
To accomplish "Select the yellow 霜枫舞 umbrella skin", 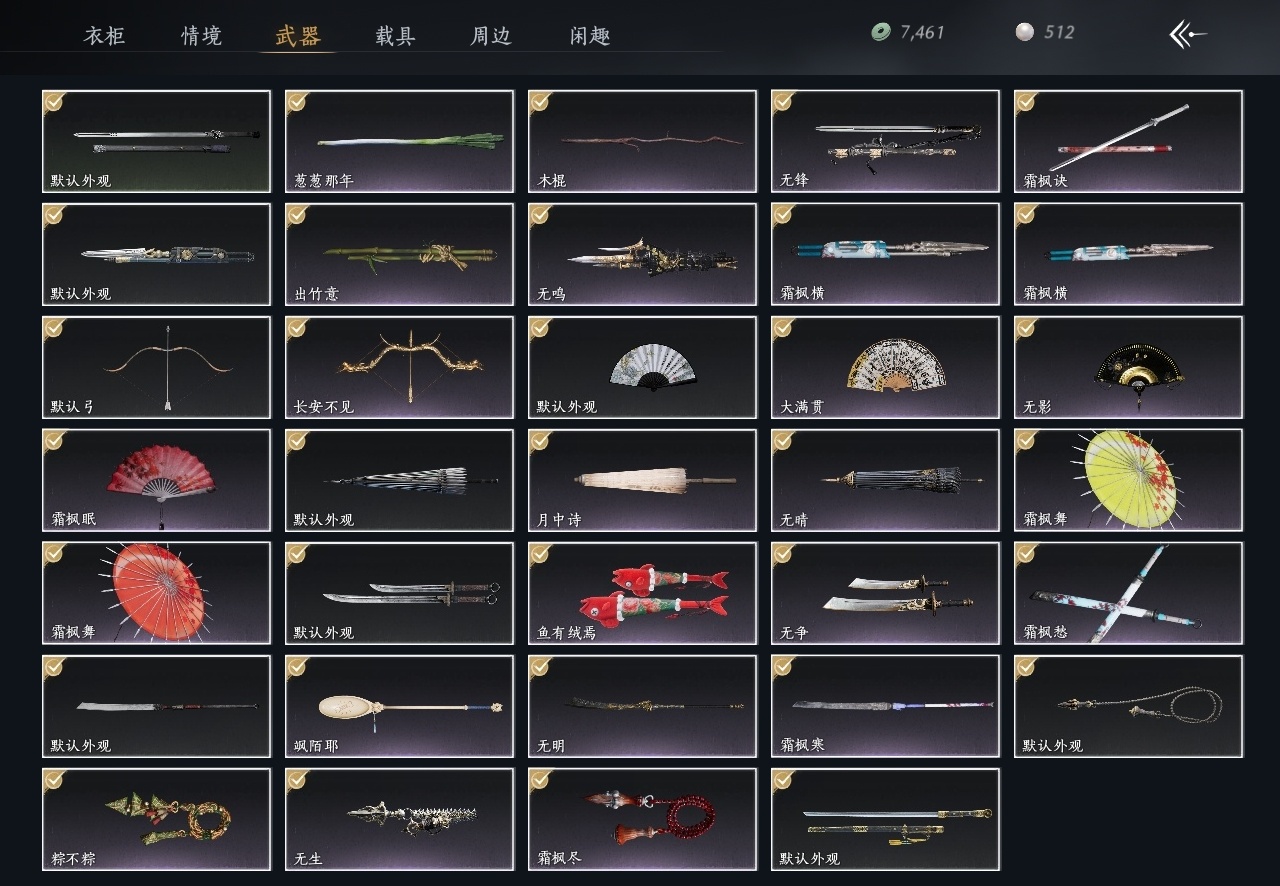I will coord(1129,480).
